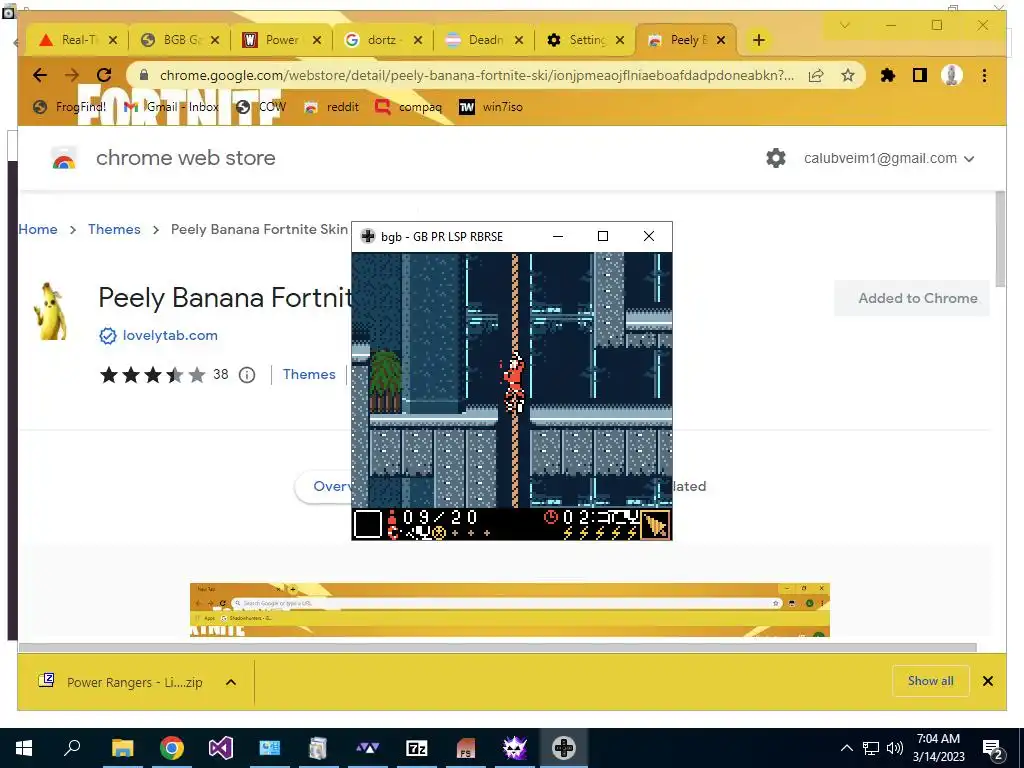This screenshot has width=1024, height=768.
Task: Open File Explorer from the taskbar
Action: pyautogui.click(x=122, y=748)
